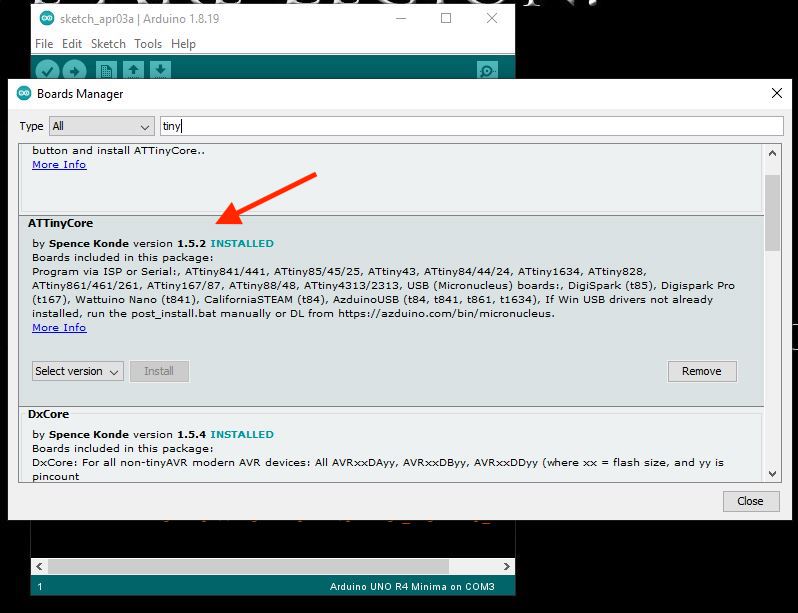Click the Open sketch up-arrow icon
798x613 pixels.
(x=133, y=70)
